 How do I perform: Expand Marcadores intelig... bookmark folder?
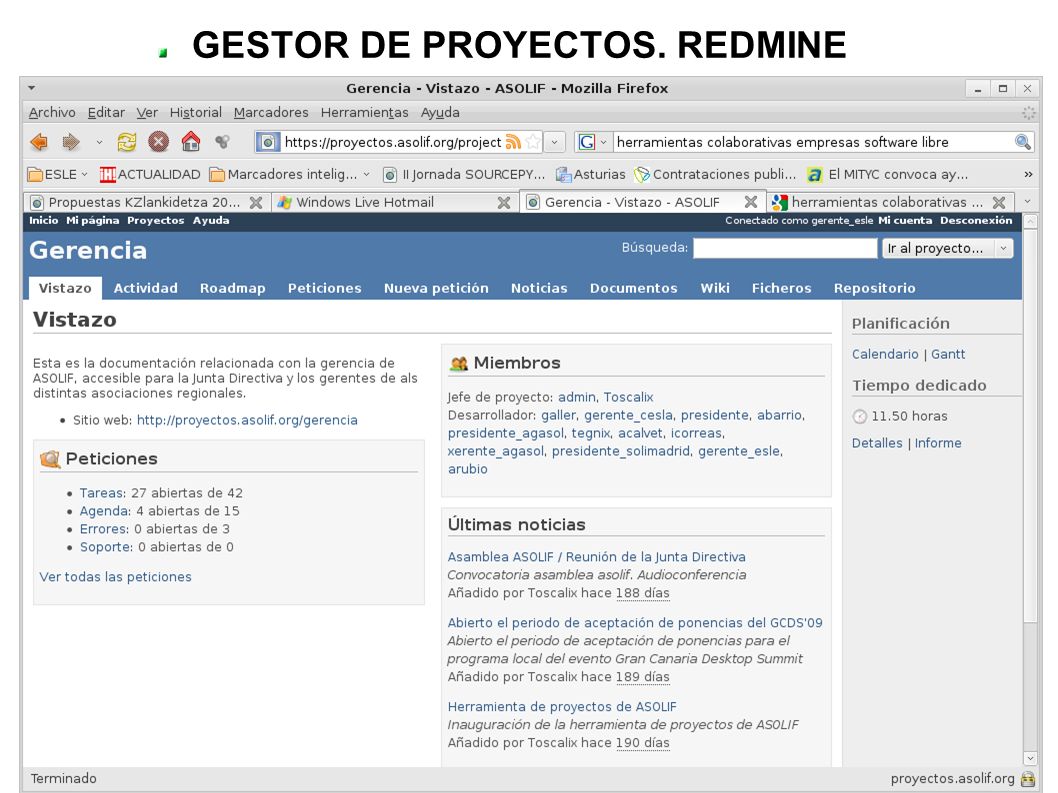289,174
